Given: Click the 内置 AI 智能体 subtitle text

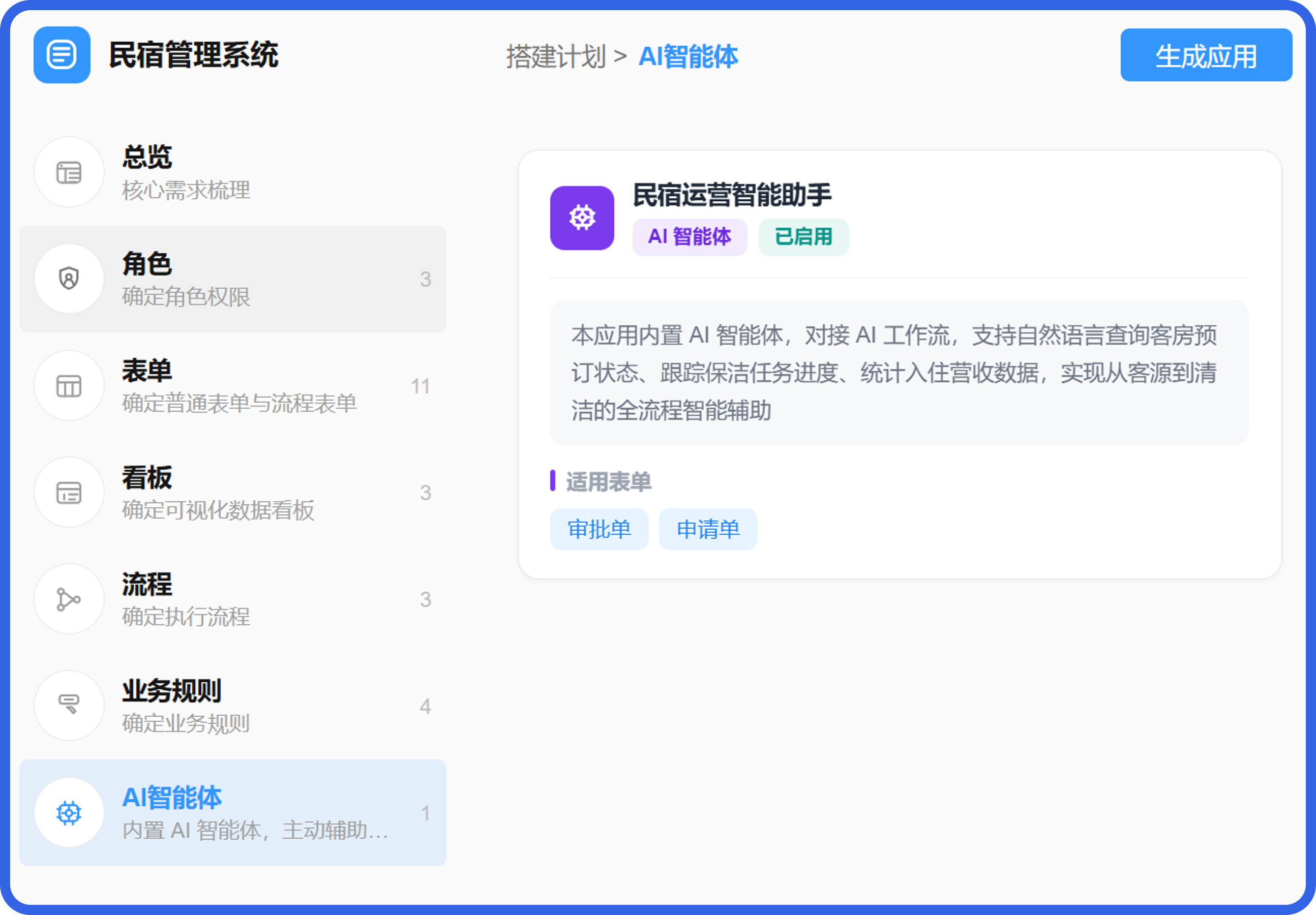Looking at the screenshot, I should [x=255, y=830].
